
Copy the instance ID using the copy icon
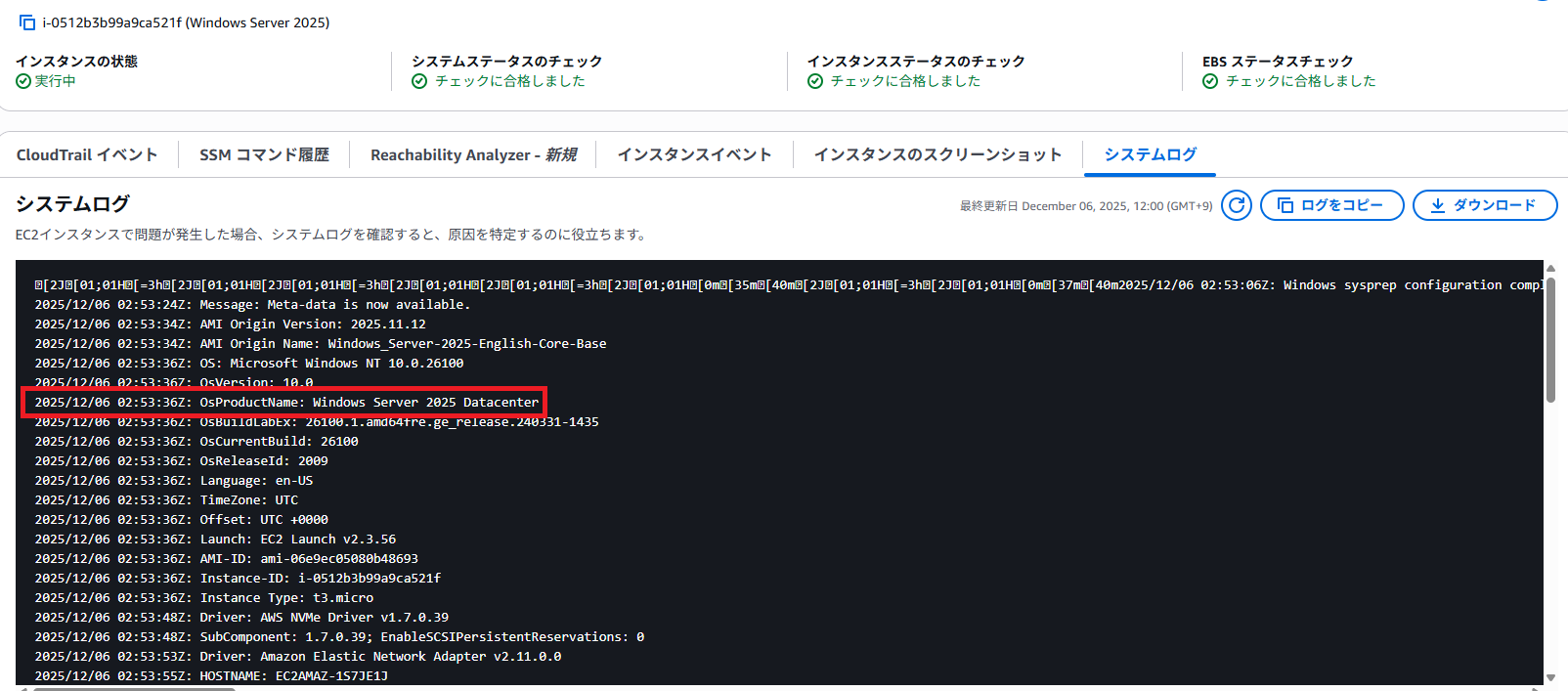tap(27, 22)
